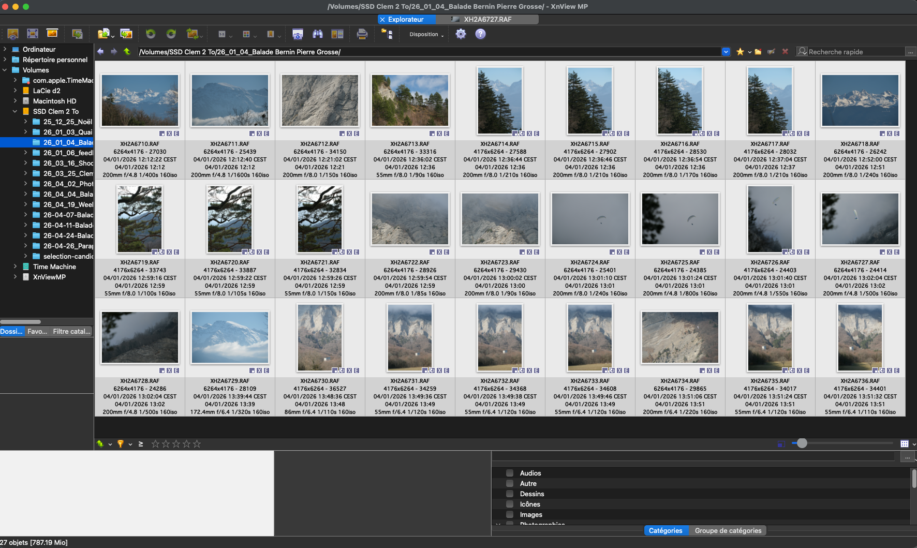Expand the Time Machine tree node
Screen dimensions: 917x548
point(15,267)
